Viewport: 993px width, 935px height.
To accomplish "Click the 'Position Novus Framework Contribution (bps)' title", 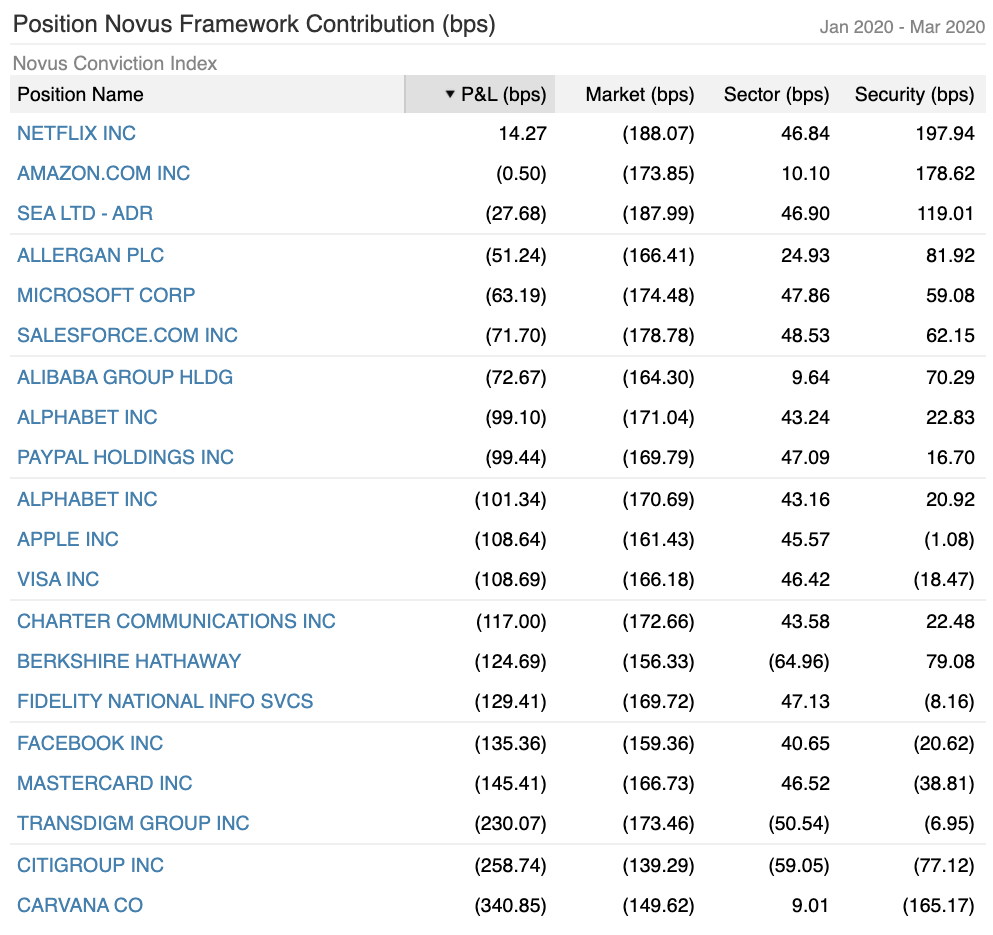I will tap(254, 24).
